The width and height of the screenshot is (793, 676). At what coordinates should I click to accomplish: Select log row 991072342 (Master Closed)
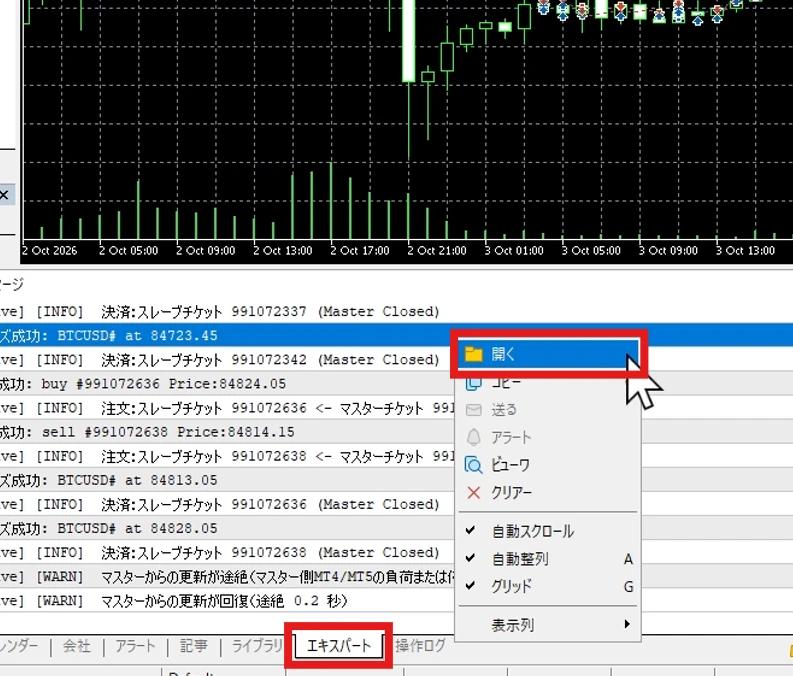pos(227,359)
